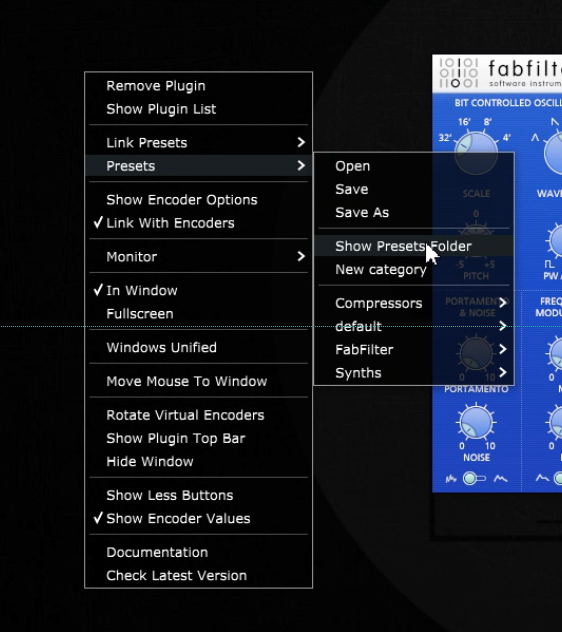Select Show Plugin List
This screenshot has height=632, width=562.
198,109
